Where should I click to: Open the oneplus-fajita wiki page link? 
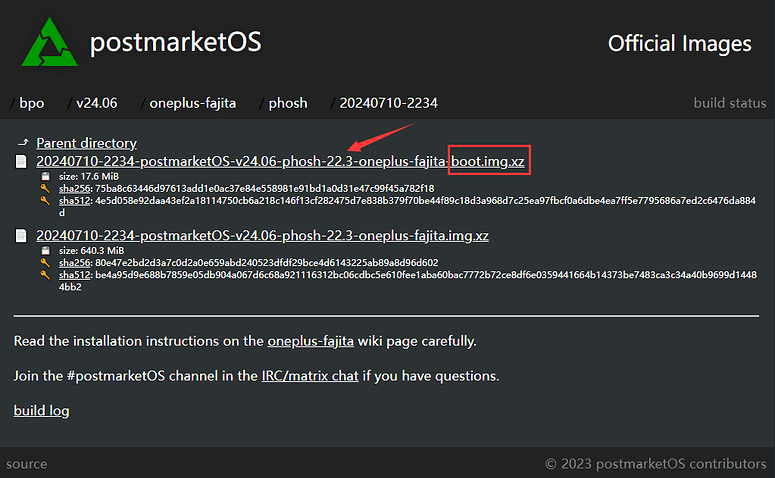coord(310,341)
